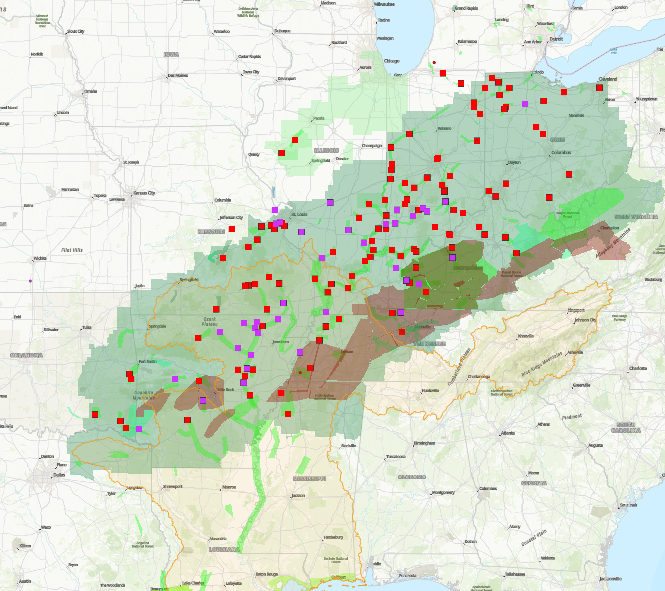Select the small red dot southeast of Chicago
Viewport: 665px width, 591px height.
coord(435,64)
